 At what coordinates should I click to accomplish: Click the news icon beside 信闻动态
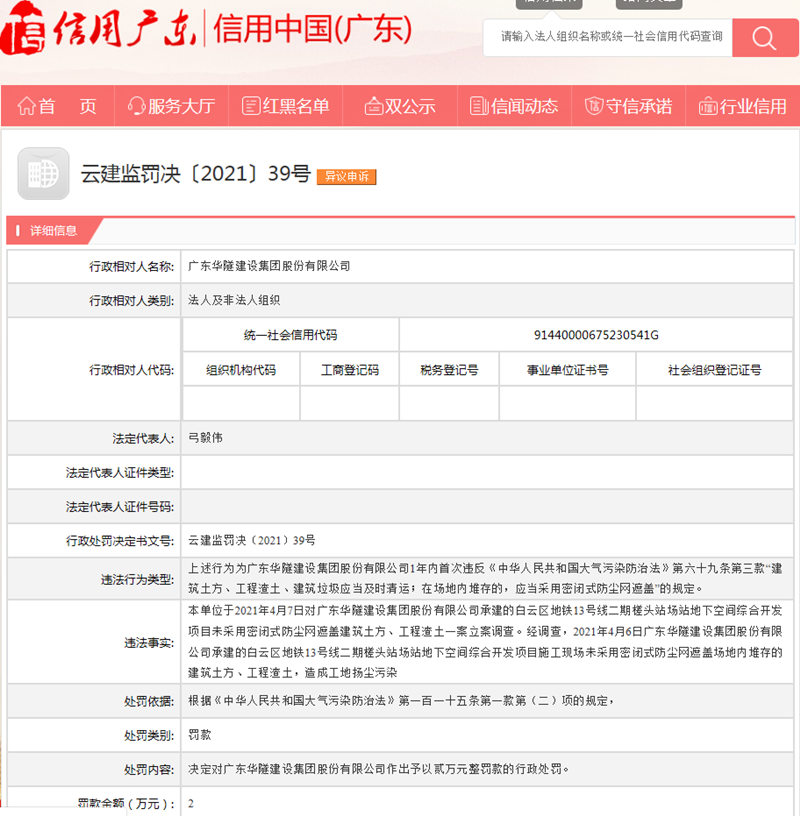pyautogui.click(x=479, y=106)
